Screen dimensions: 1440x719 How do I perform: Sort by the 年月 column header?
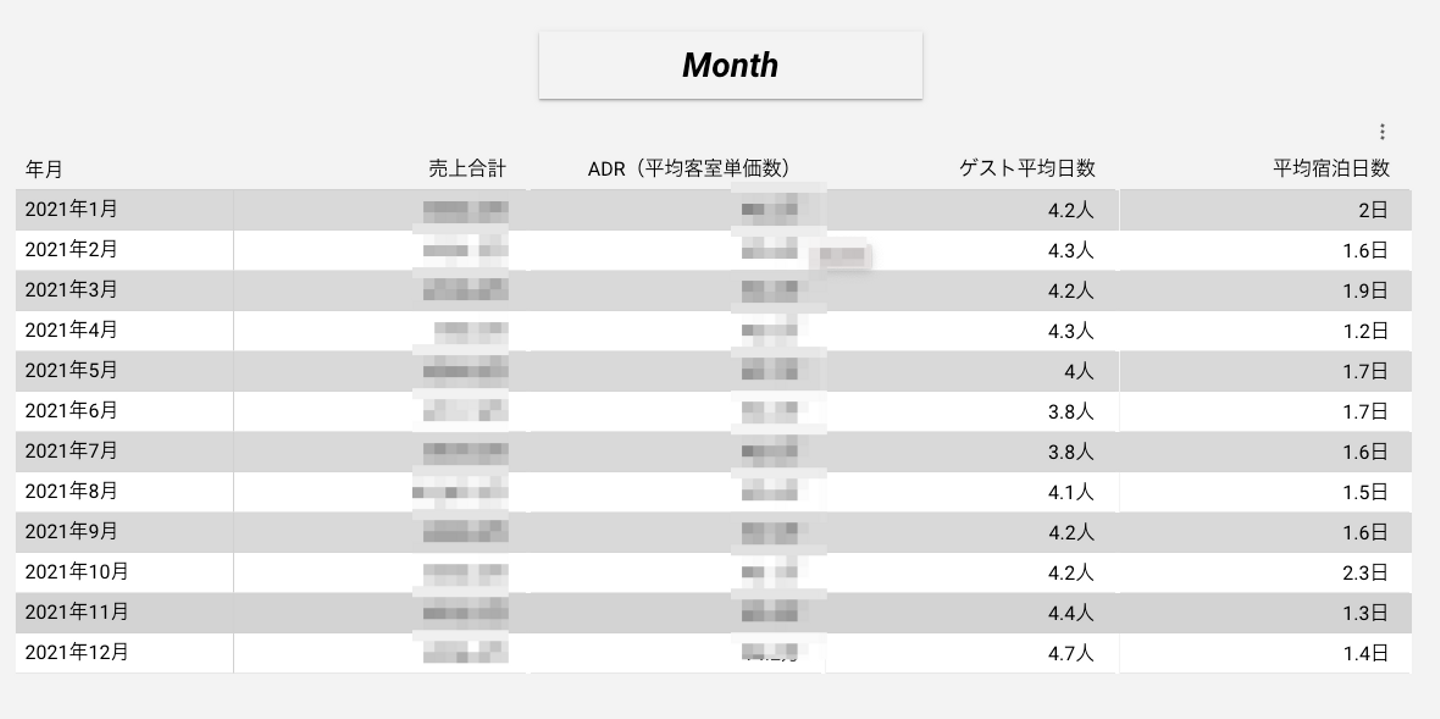(44, 169)
